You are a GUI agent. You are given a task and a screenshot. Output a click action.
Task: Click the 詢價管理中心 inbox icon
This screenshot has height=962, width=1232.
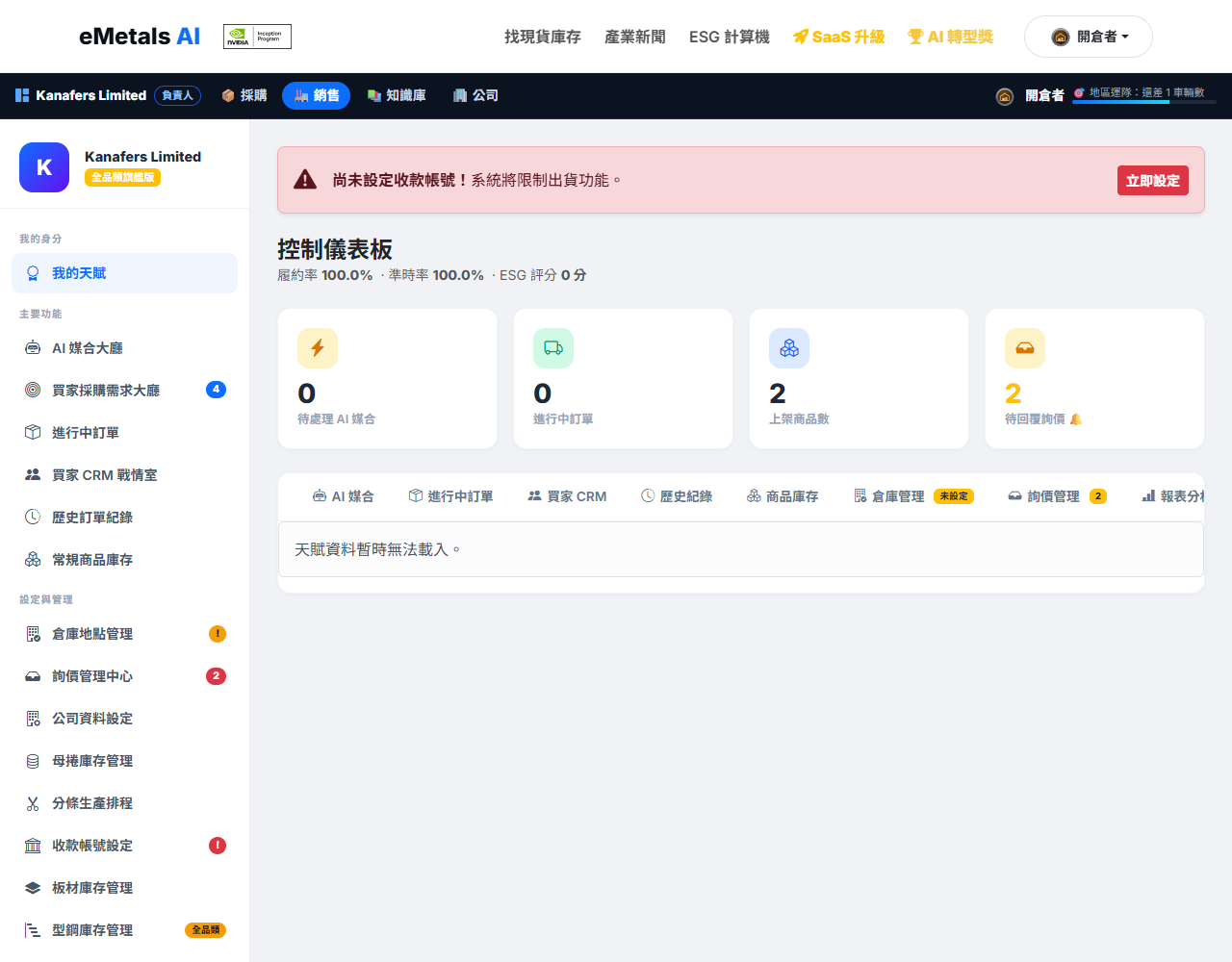[33, 676]
